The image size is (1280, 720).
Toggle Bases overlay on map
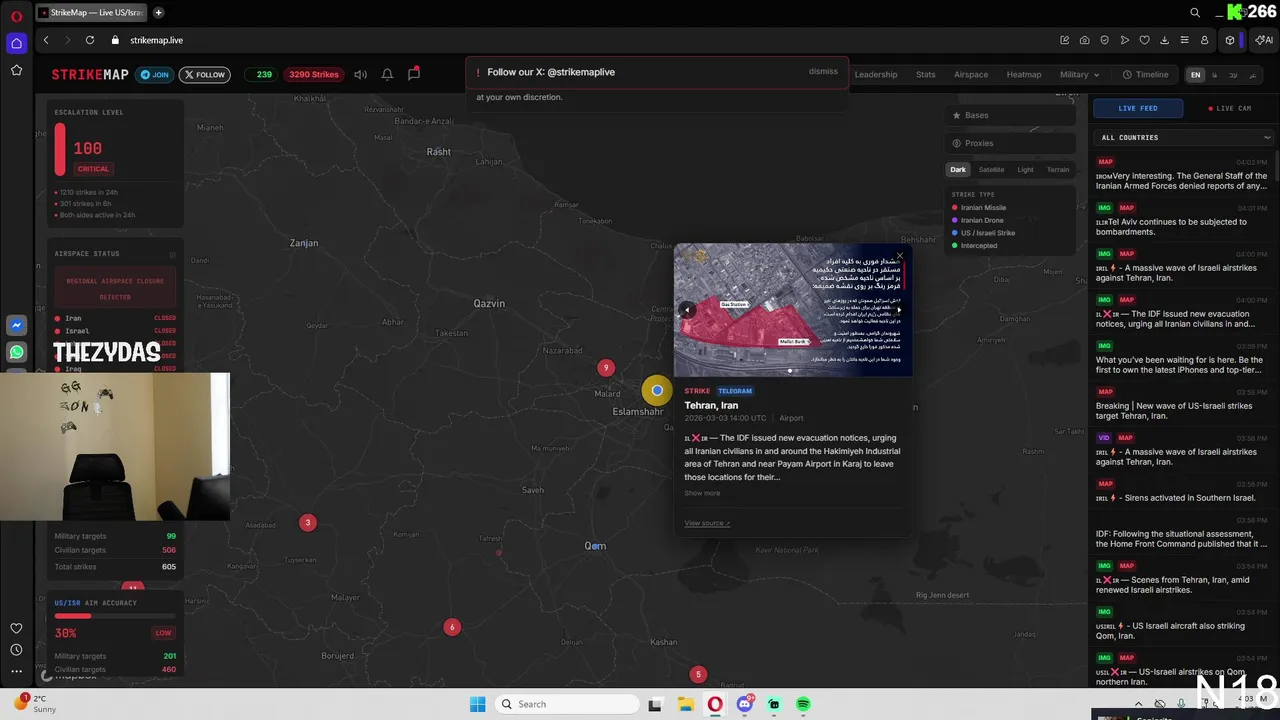pyautogui.click(x=1010, y=115)
